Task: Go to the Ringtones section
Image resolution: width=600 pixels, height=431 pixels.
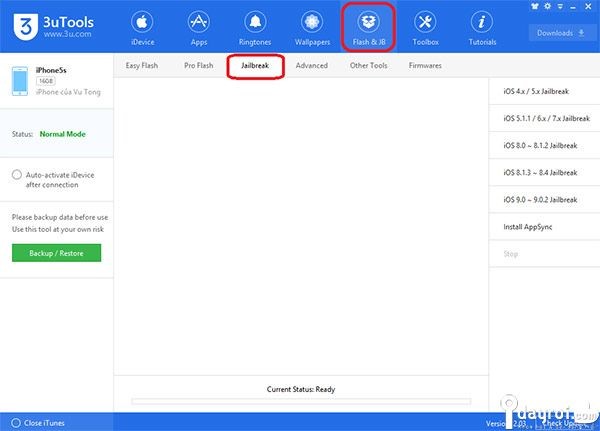Action: (x=255, y=28)
